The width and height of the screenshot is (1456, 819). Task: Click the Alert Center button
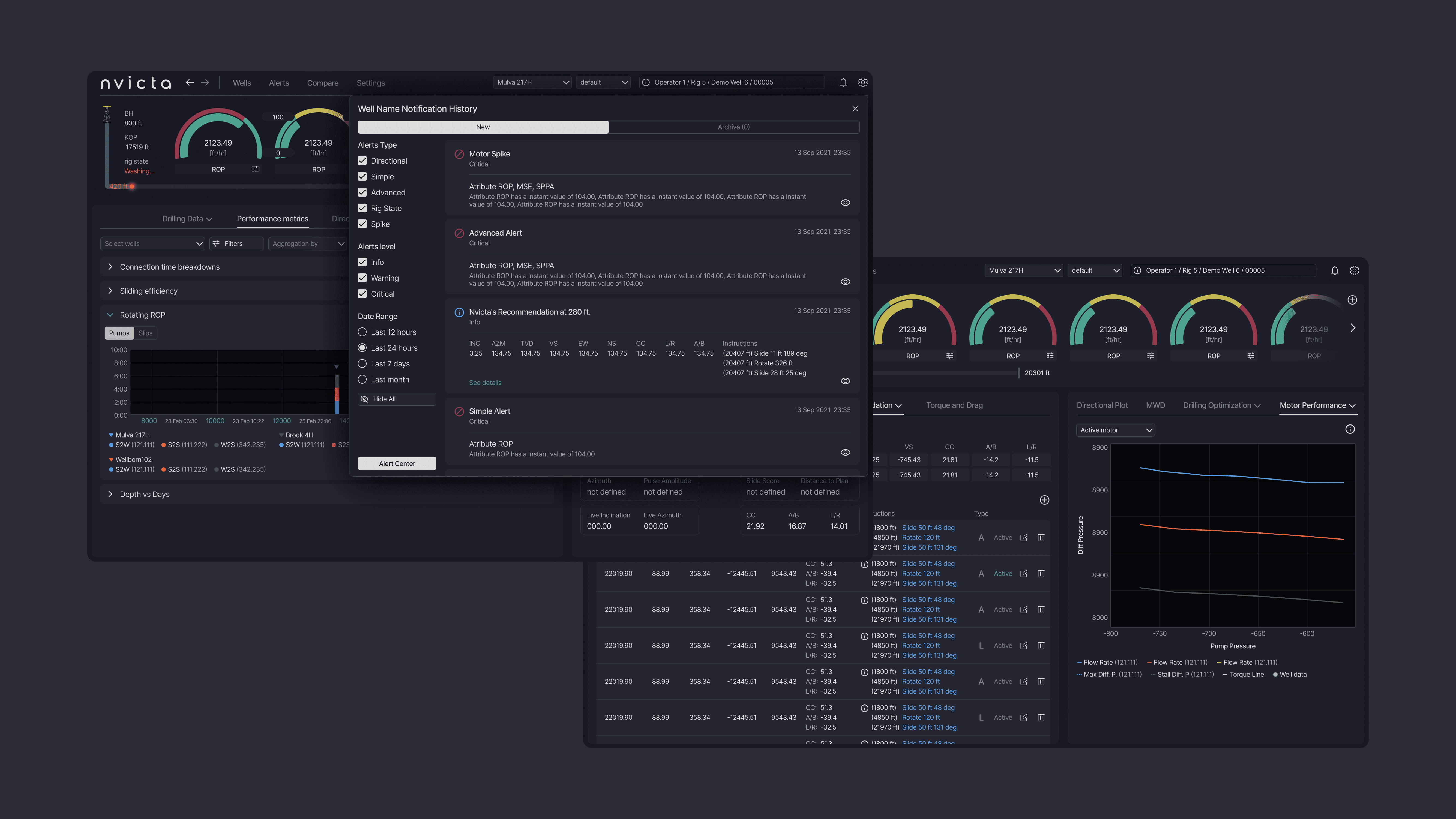[397, 464]
